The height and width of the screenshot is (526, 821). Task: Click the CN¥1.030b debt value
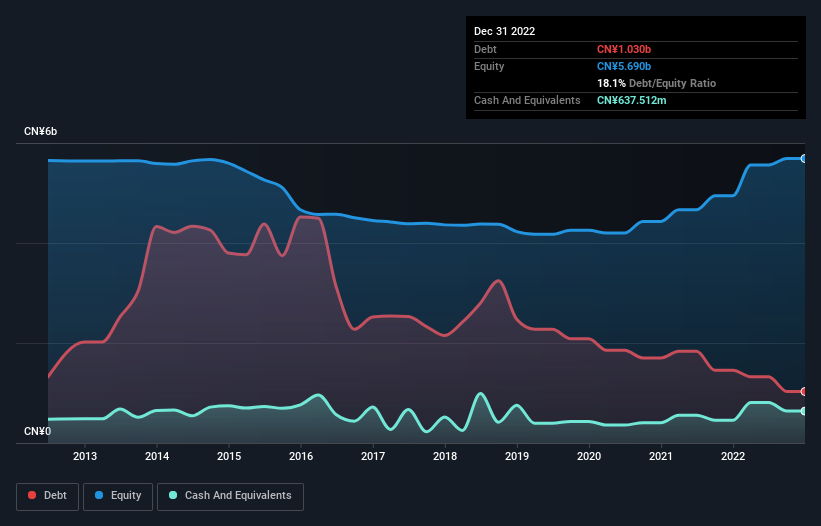click(624, 49)
